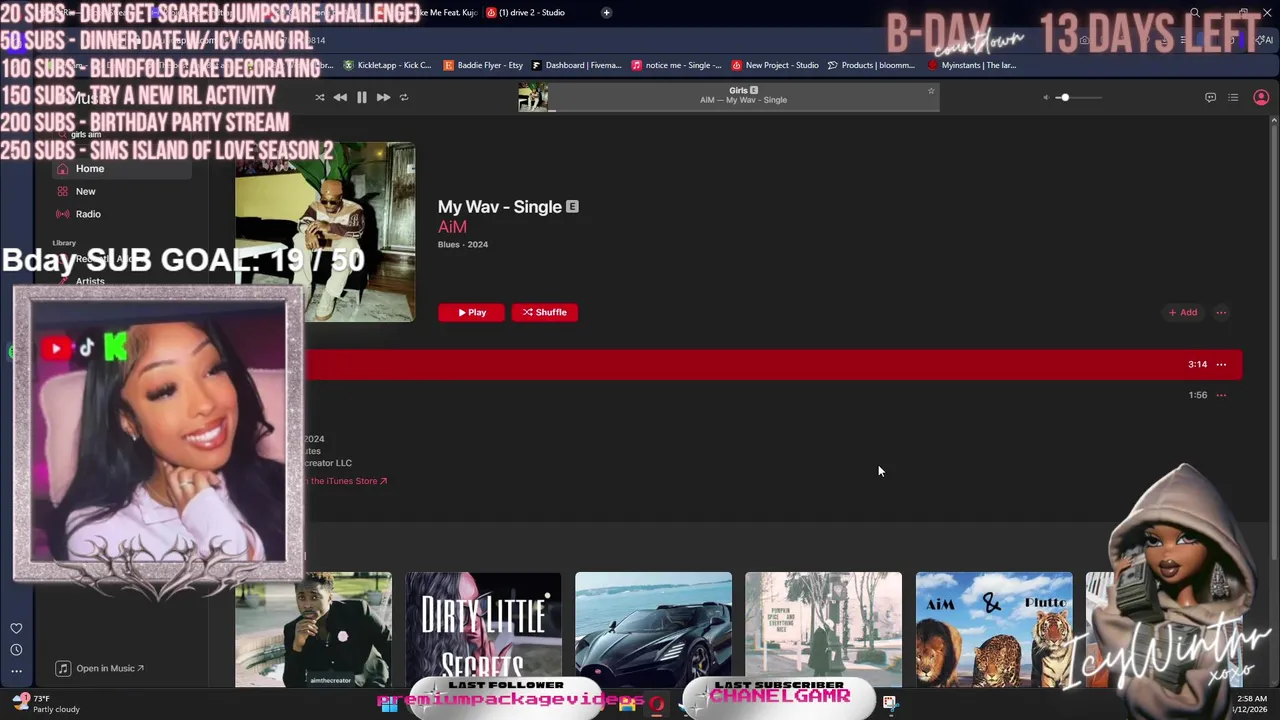Pause the currently playing song

pos(361,97)
